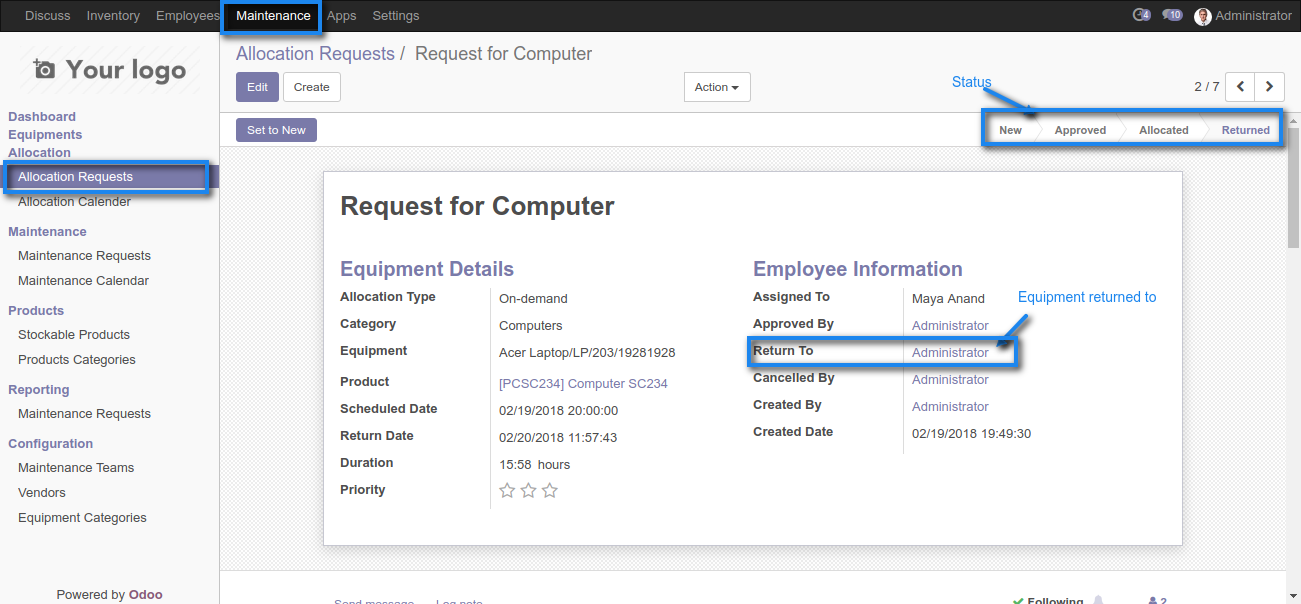Screen dimensions: 1301x604
Task: Select the Allocated status stage
Action: coord(1164,130)
